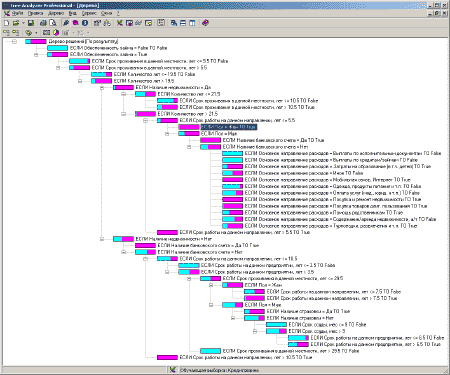Click the Save diskette toolbar icon
This screenshot has width=450, height=375.
tap(31, 23)
